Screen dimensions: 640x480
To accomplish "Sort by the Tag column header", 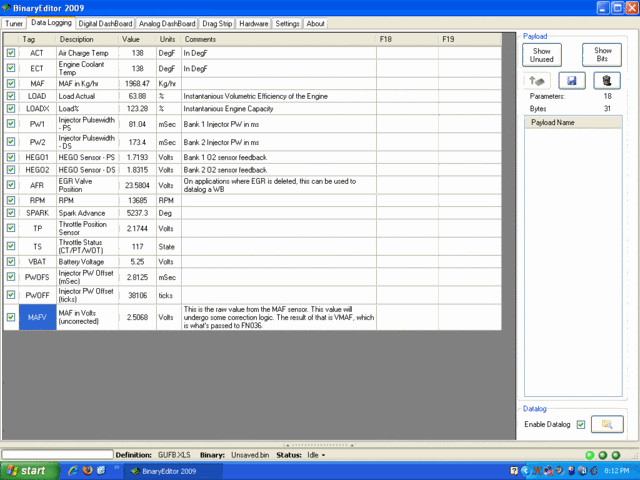I will point(37,39).
